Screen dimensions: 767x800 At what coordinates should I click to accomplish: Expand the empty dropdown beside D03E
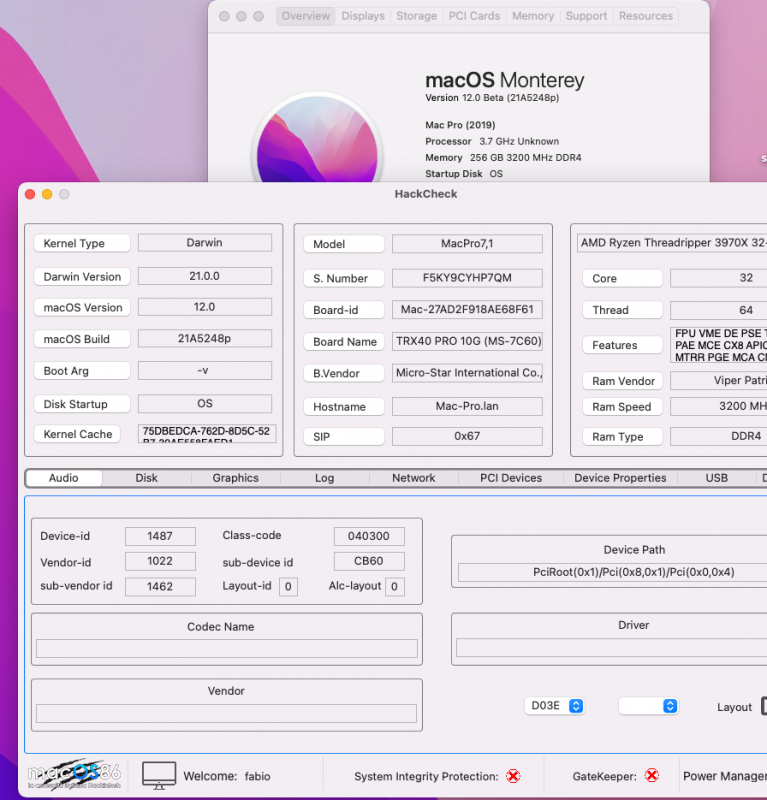point(648,706)
